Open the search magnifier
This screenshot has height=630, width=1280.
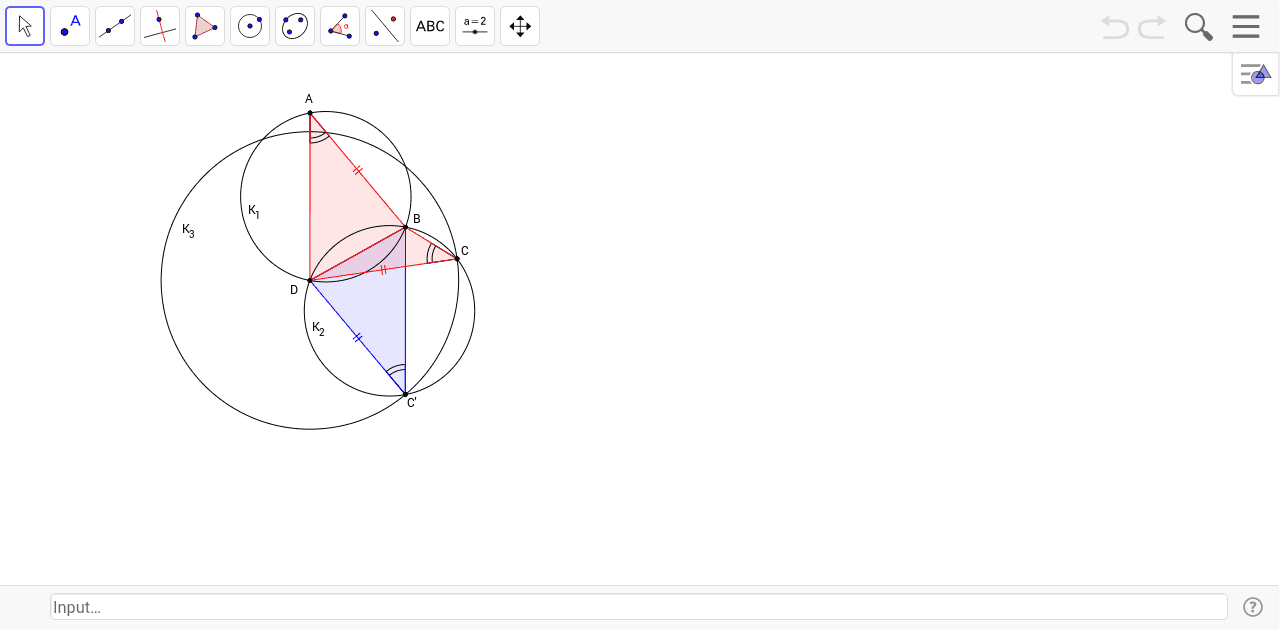tap(1198, 27)
